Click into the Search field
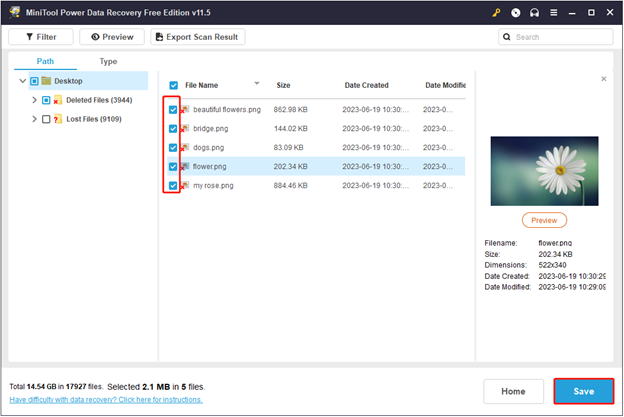This screenshot has height=417, width=624. tap(556, 37)
